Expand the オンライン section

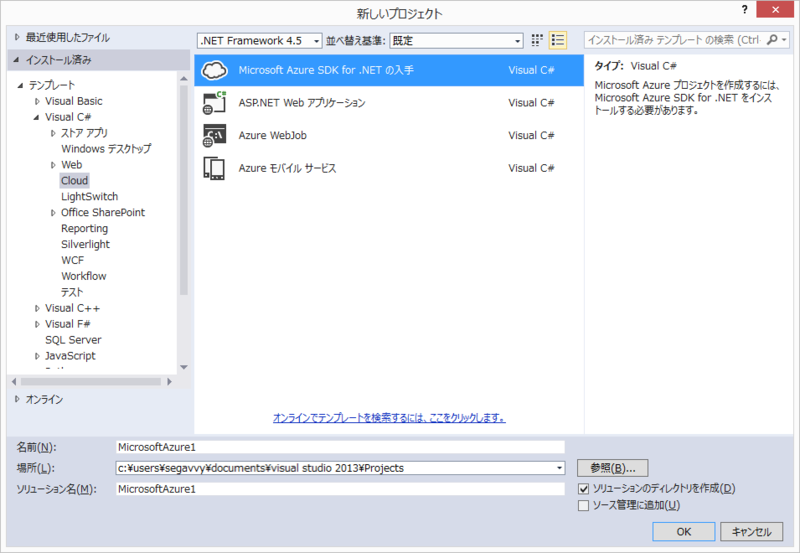pyautogui.click(x=17, y=399)
